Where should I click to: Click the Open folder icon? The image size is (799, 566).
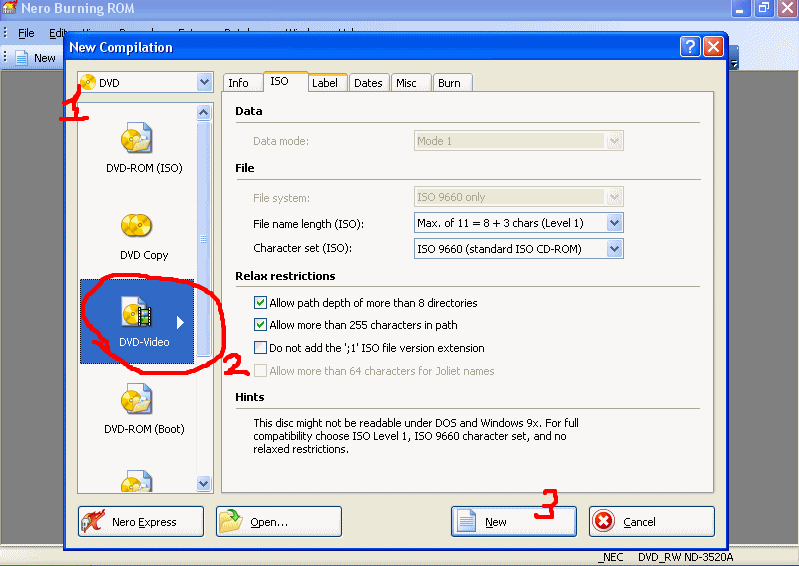click(231, 521)
